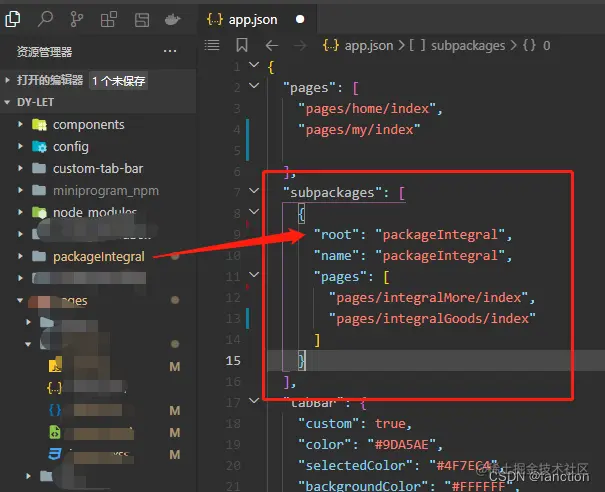The height and width of the screenshot is (492, 605).
Task: Expand the packageIntegral folder
Action: [20, 256]
